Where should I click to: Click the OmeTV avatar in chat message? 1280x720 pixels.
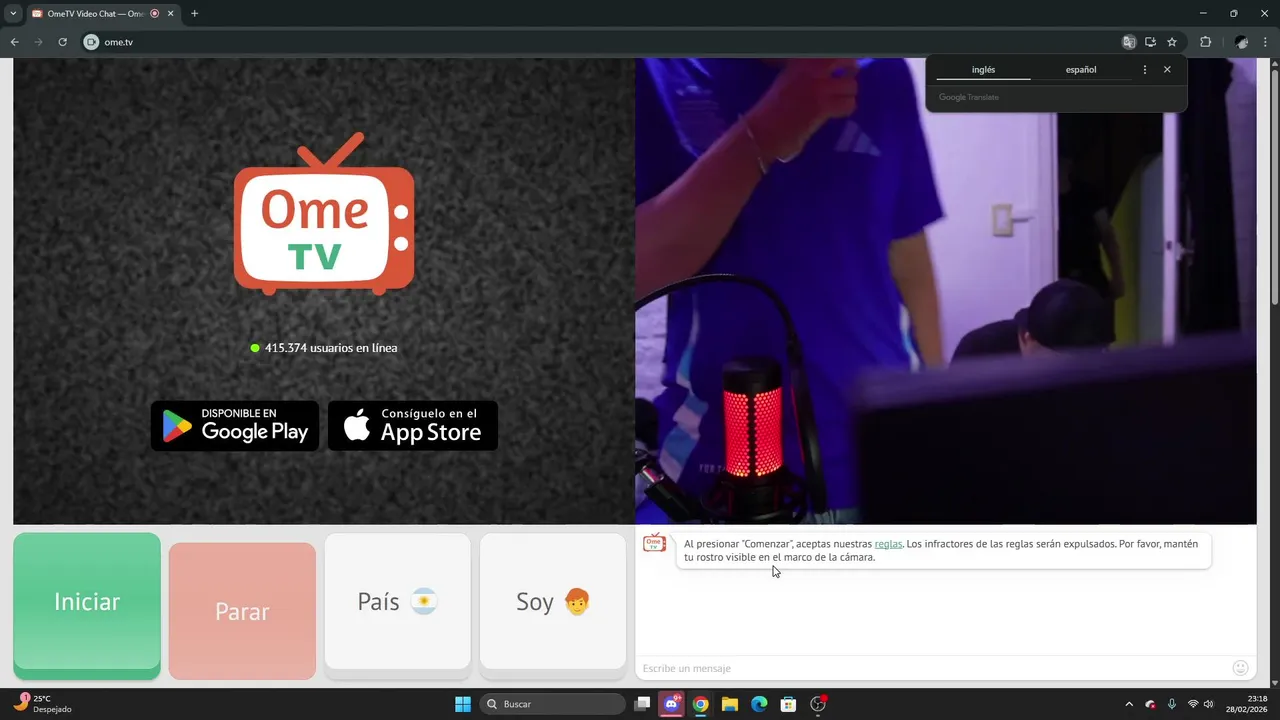click(655, 543)
